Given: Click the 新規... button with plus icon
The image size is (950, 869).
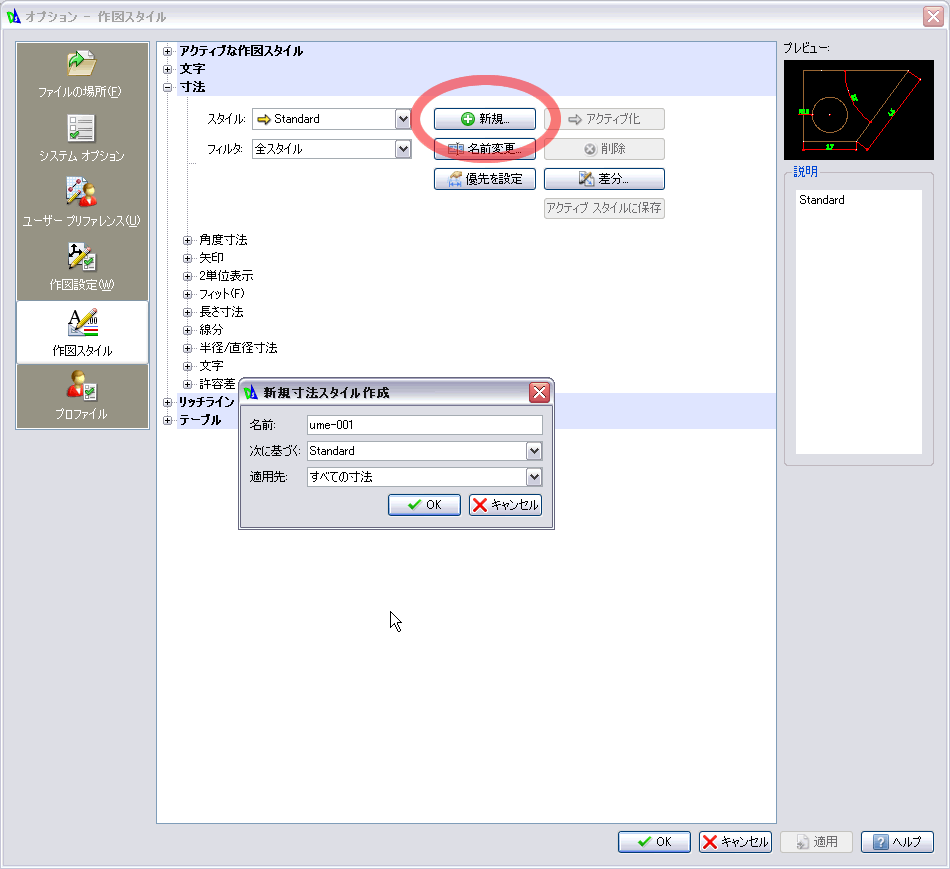Looking at the screenshot, I should coord(485,119).
